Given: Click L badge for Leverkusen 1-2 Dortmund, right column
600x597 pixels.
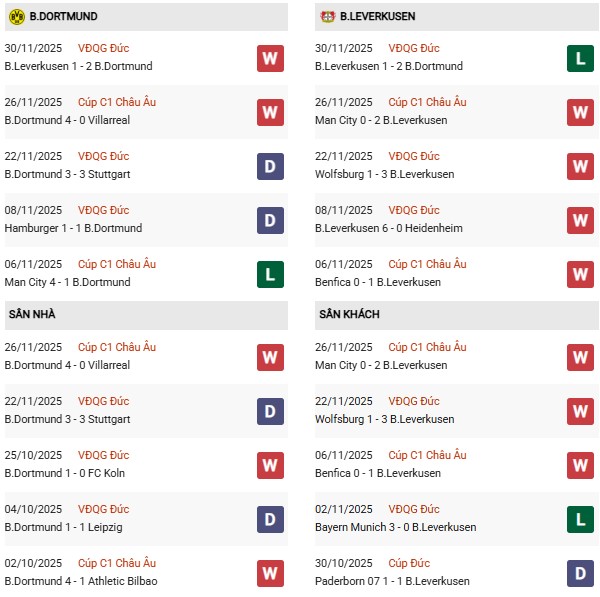Looking at the screenshot, I should pos(580,58).
